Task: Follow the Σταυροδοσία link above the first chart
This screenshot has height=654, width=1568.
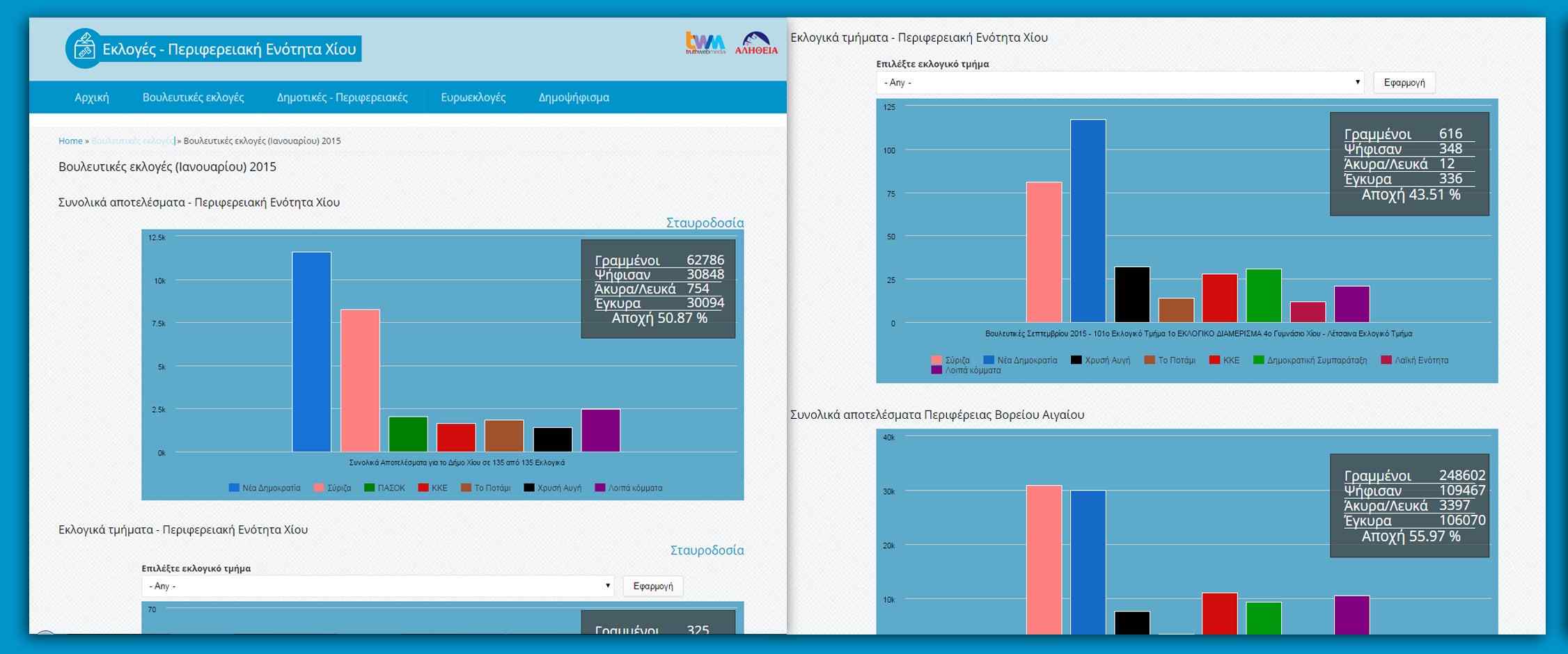Action: pyautogui.click(x=705, y=223)
